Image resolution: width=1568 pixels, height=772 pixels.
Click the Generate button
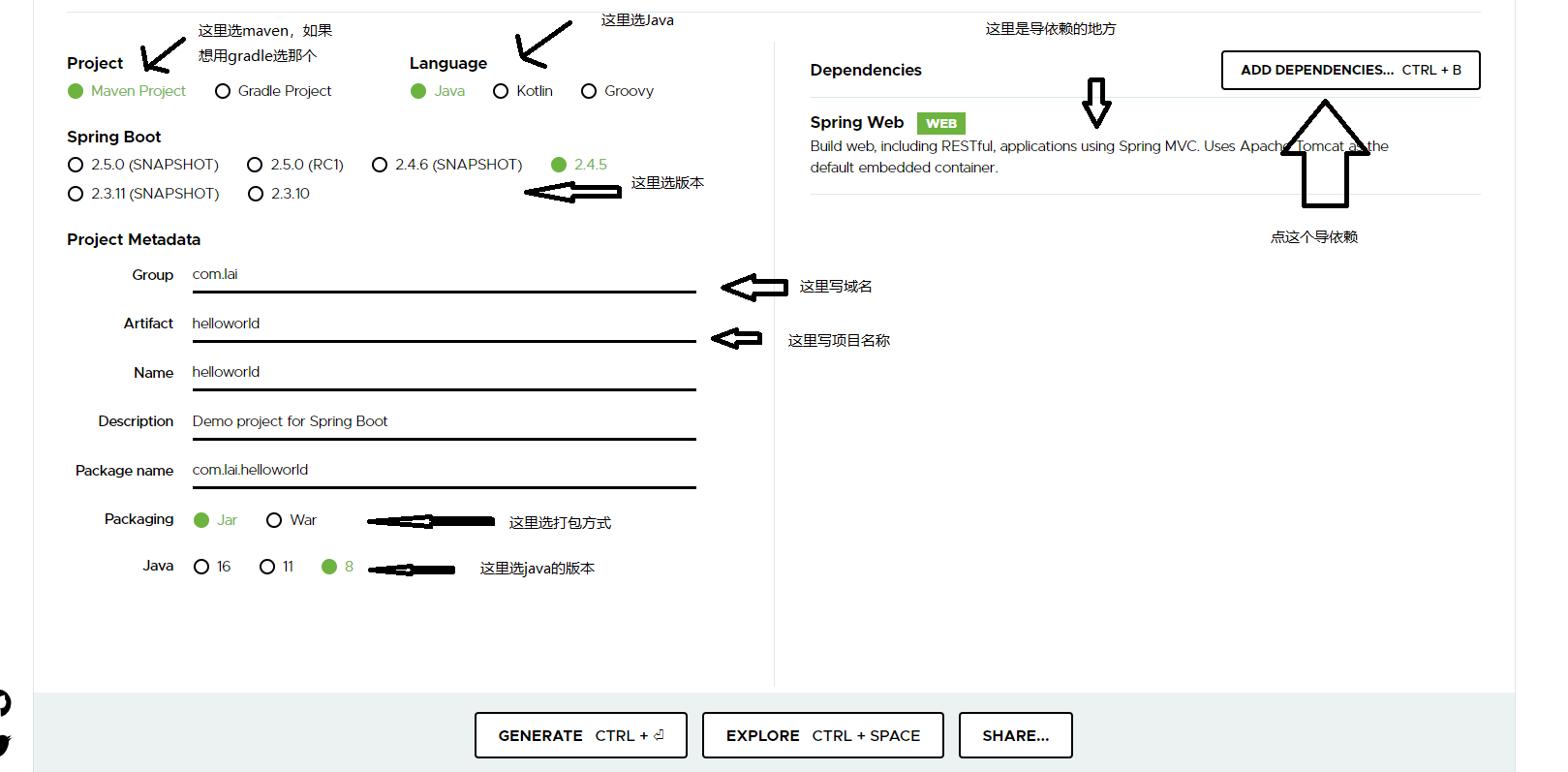581,735
